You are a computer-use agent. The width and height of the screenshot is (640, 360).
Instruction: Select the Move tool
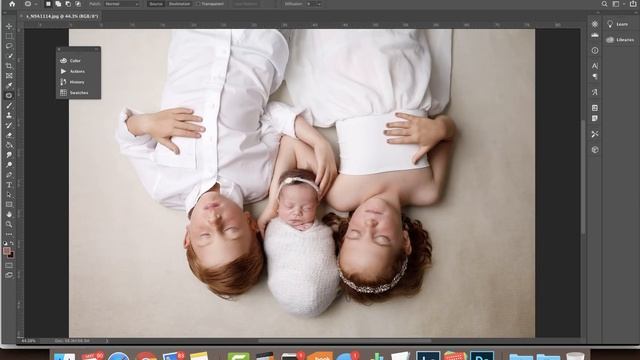(x=9, y=26)
